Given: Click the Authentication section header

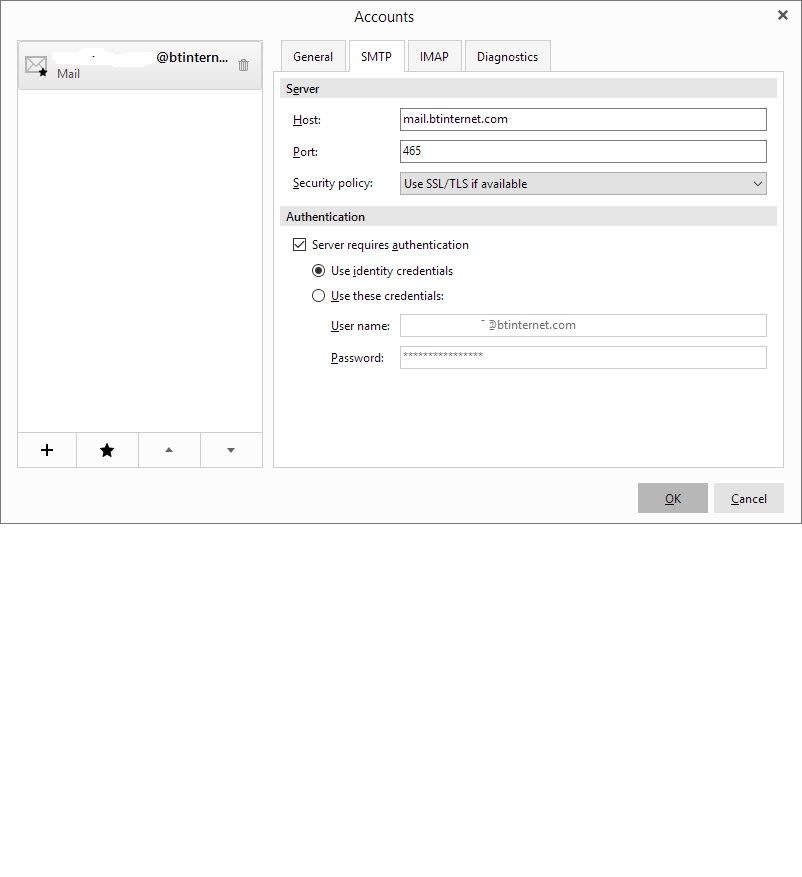Looking at the screenshot, I should pos(528,216).
